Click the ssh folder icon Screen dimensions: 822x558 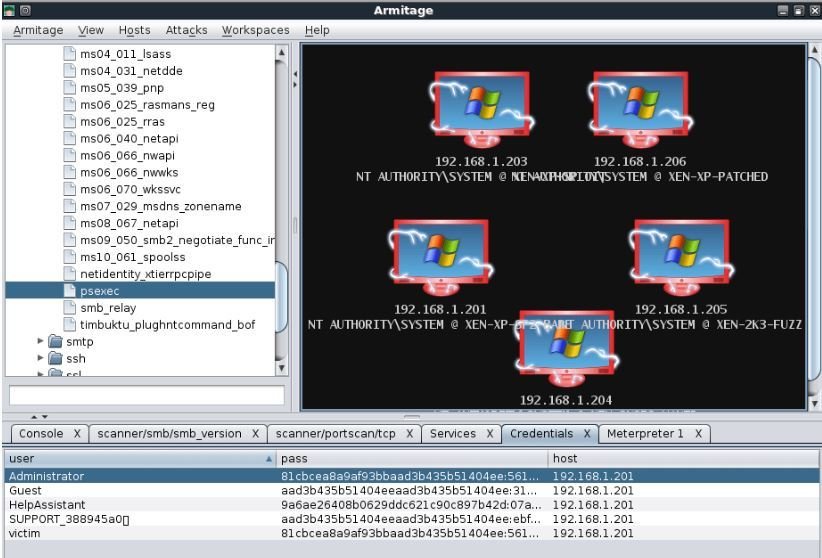tap(55, 358)
